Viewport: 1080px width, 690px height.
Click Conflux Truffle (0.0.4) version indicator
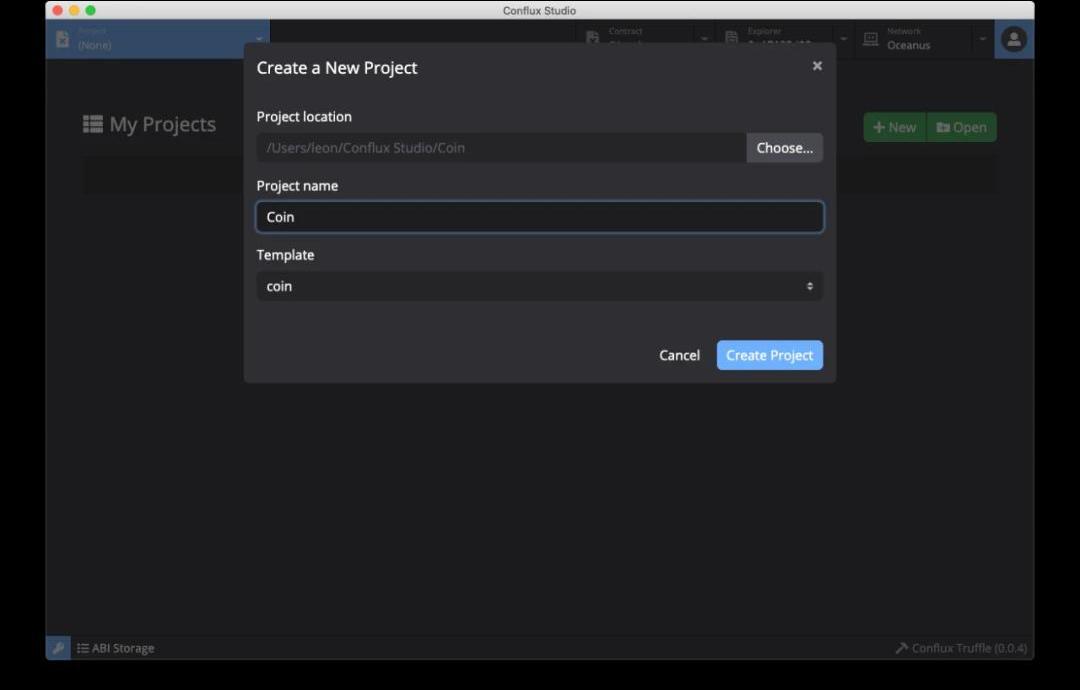tap(961, 648)
